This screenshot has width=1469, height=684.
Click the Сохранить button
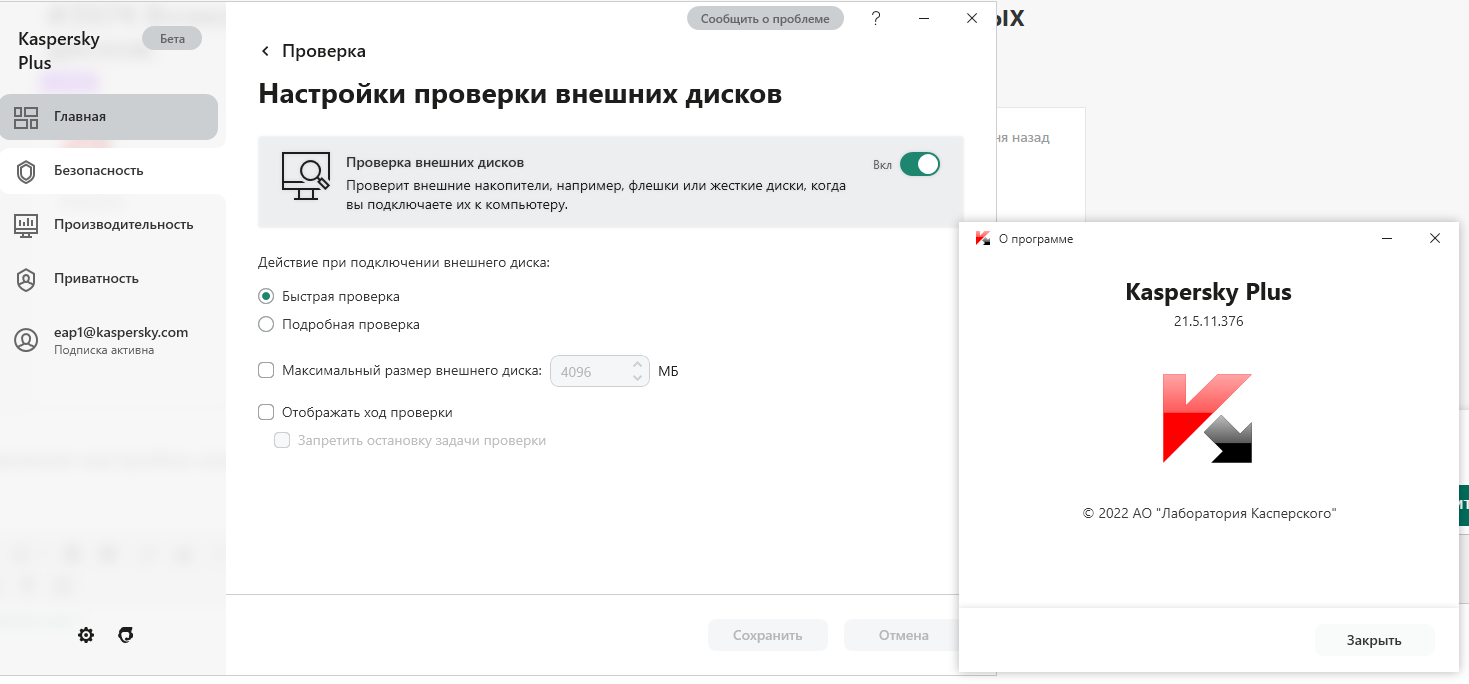[768, 635]
